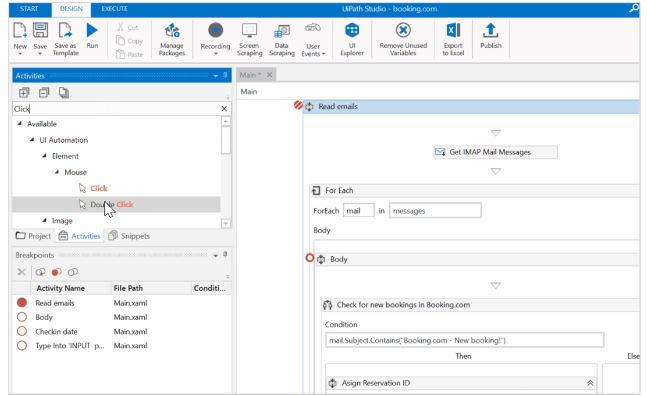Switch to the Snippets tab
647x396 pixels.
129,236
